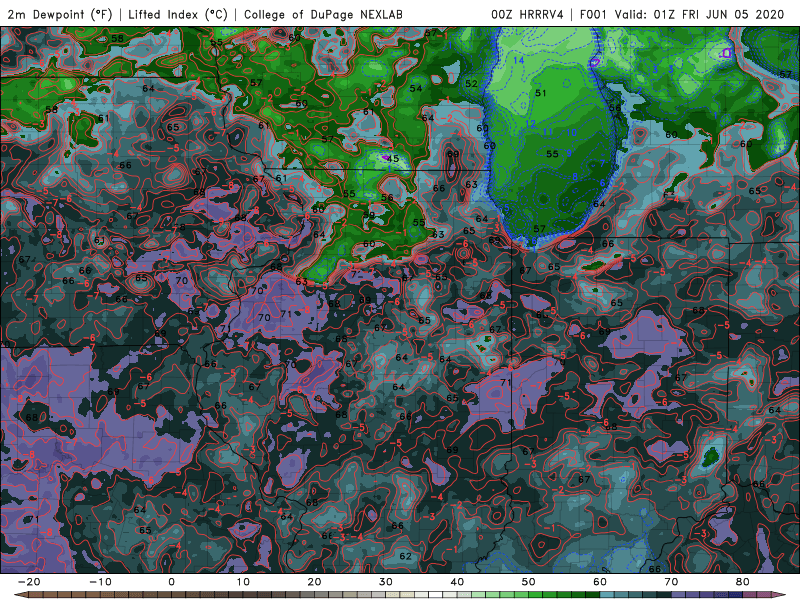
Task: Click the 70 tick label on color scale
Action: coord(671,582)
